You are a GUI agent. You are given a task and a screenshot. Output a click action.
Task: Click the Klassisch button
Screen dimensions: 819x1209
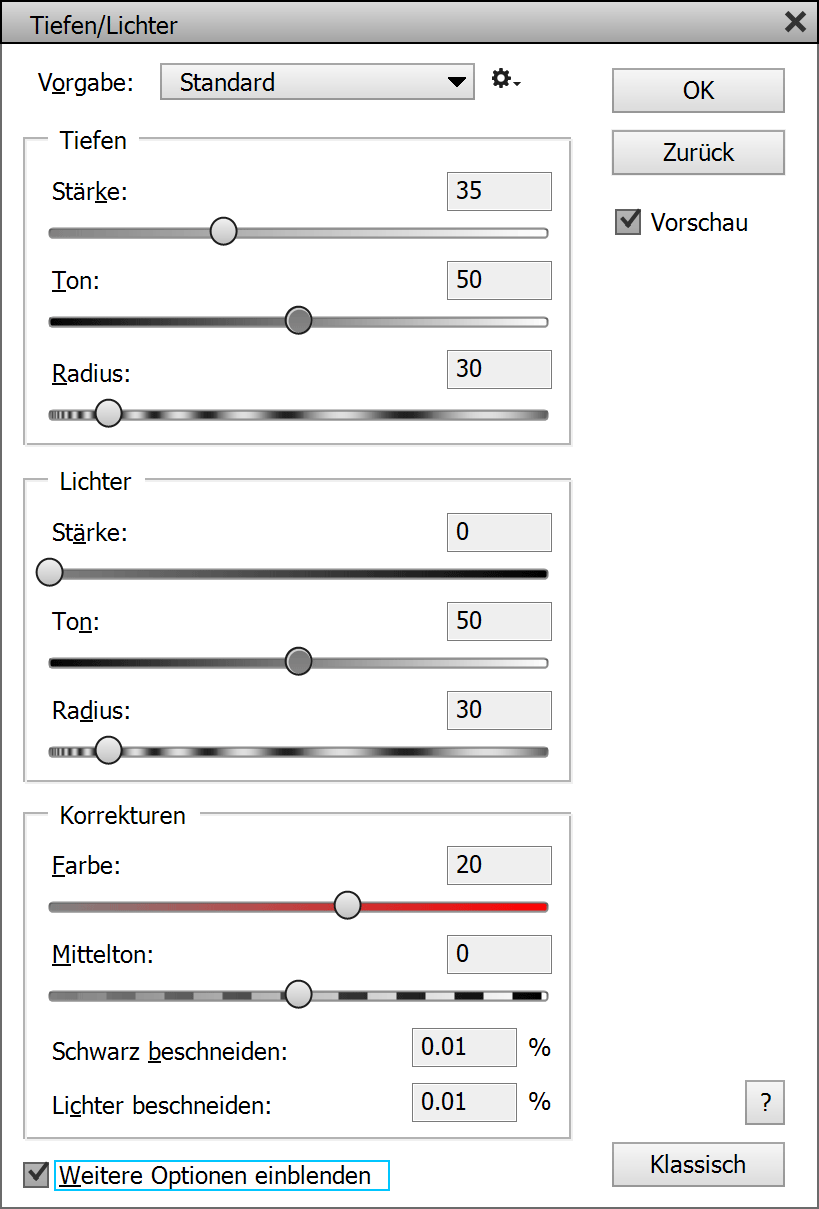[x=698, y=1165]
